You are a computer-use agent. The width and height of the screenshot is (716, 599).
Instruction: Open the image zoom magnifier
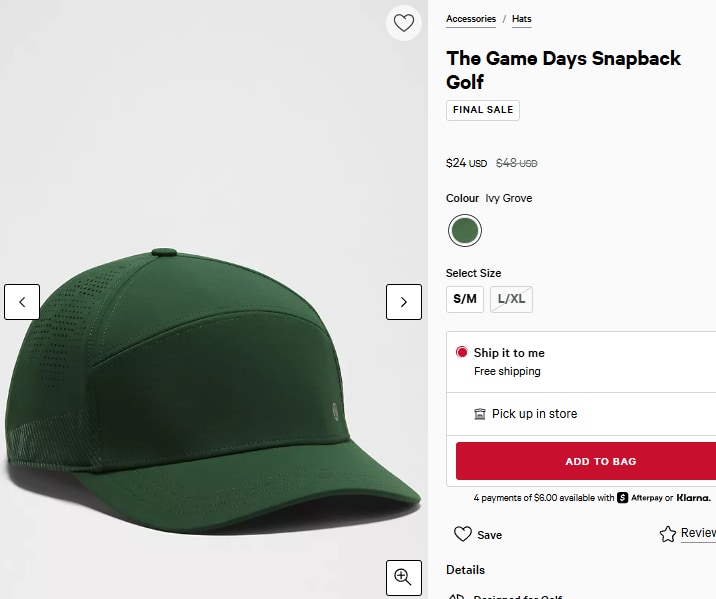coord(404,578)
